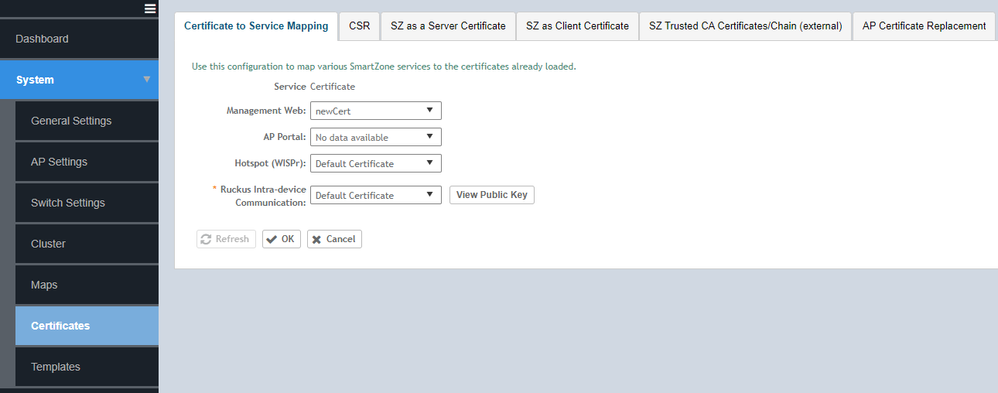Open the Maps section

coord(87,285)
